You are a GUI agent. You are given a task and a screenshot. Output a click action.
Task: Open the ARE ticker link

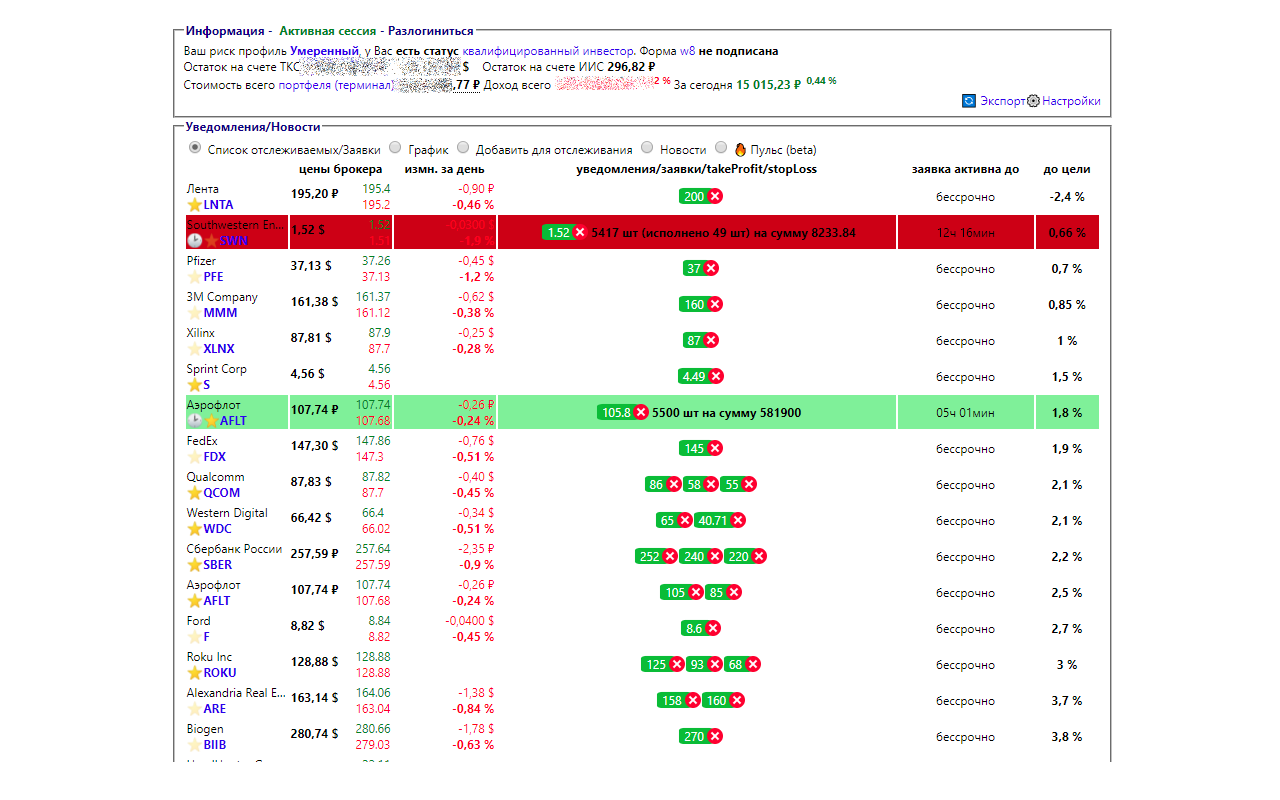(214, 709)
